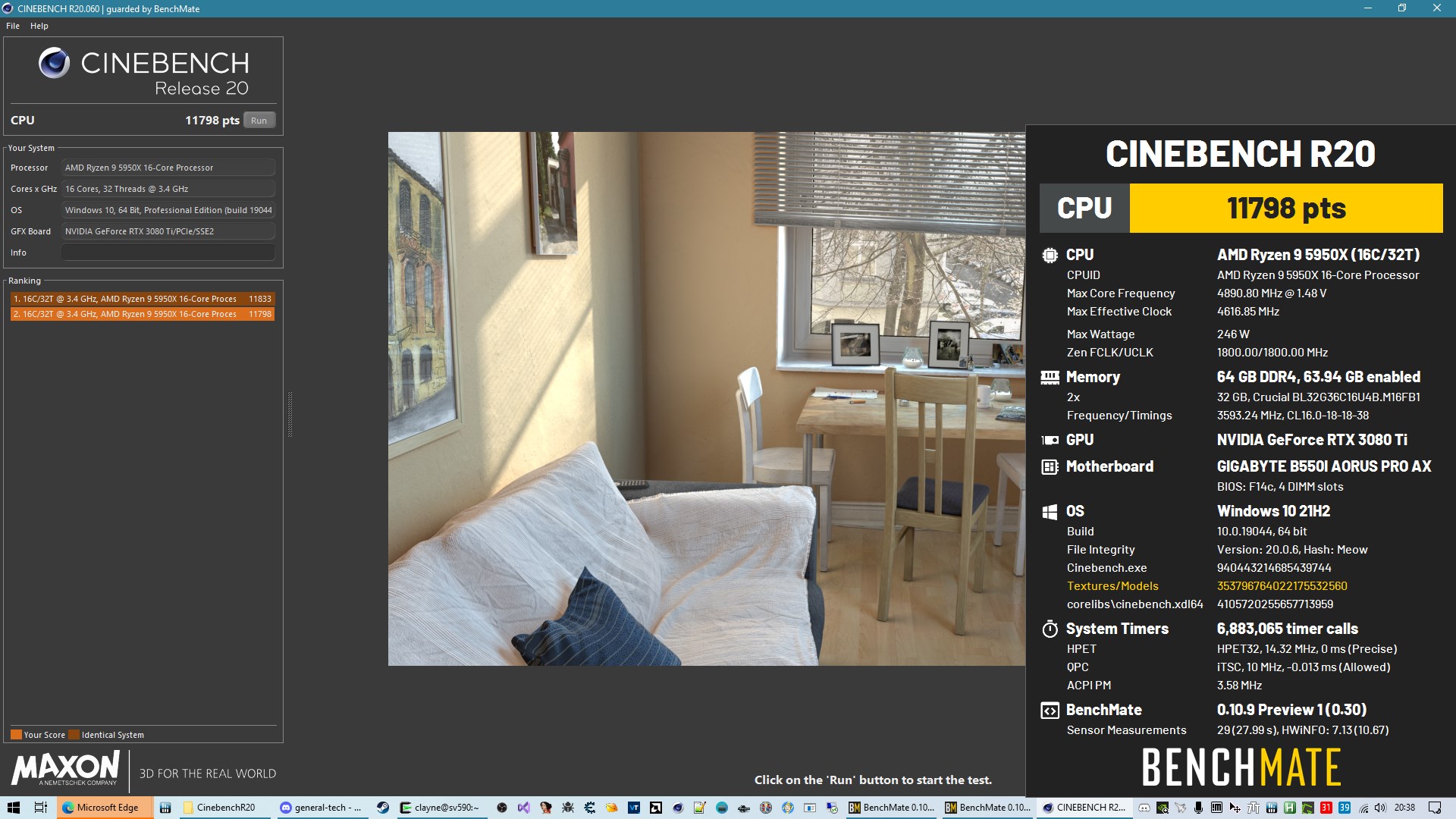Open the File menu
Screen dimensions: 1456x819
[x=13, y=26]
